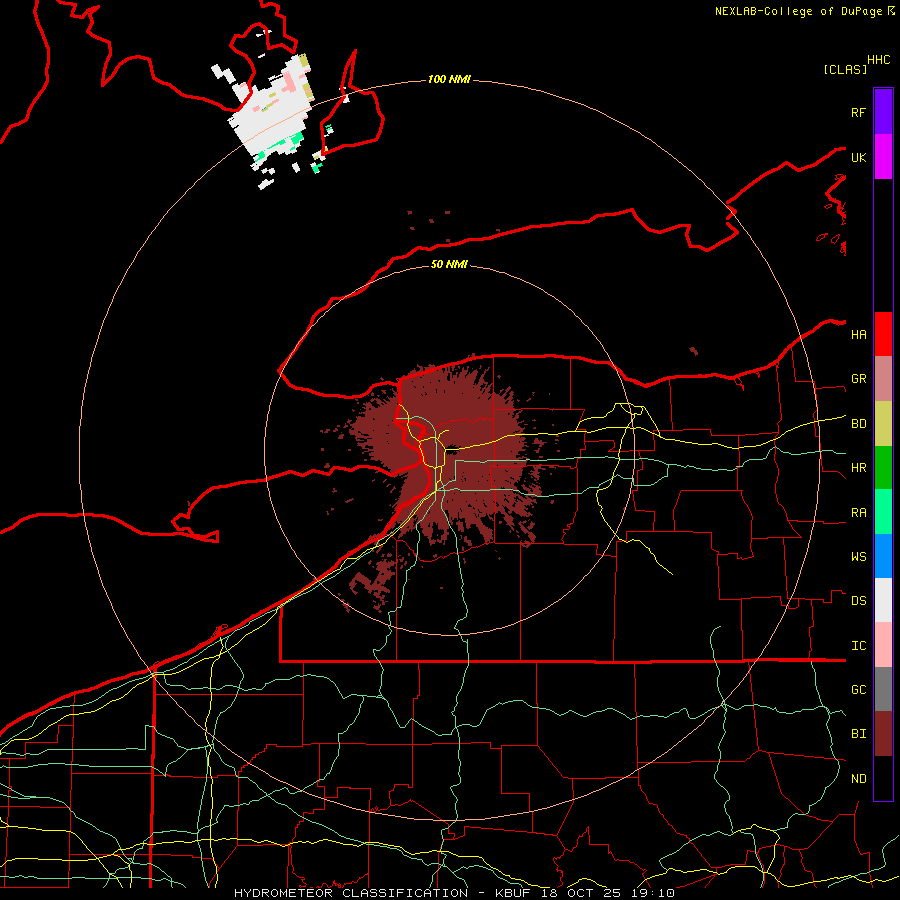Click the BI brown legend swatch
Image resolution: width=900 pixels, height=900 pixels.
pyautogui.click(x=883, y=734)
